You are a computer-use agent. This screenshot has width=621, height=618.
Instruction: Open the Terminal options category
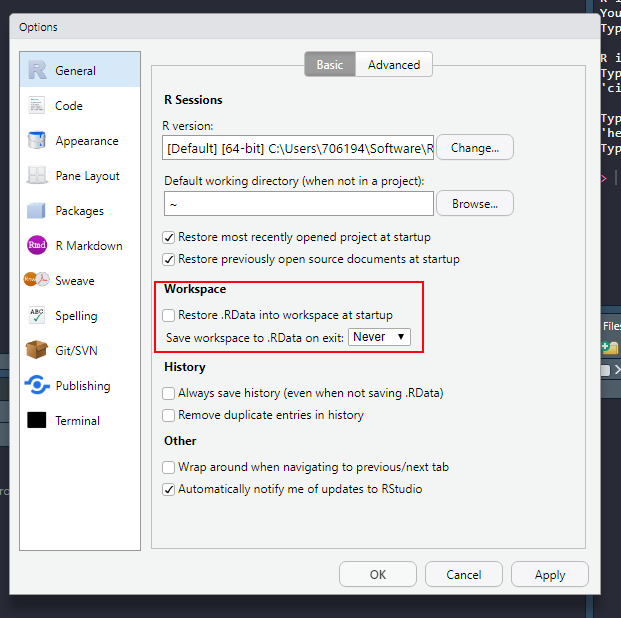point(80,420)
